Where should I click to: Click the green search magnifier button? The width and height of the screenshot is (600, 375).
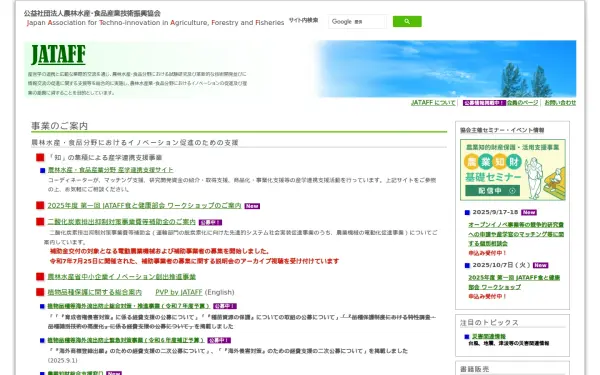tap(407, 21)
